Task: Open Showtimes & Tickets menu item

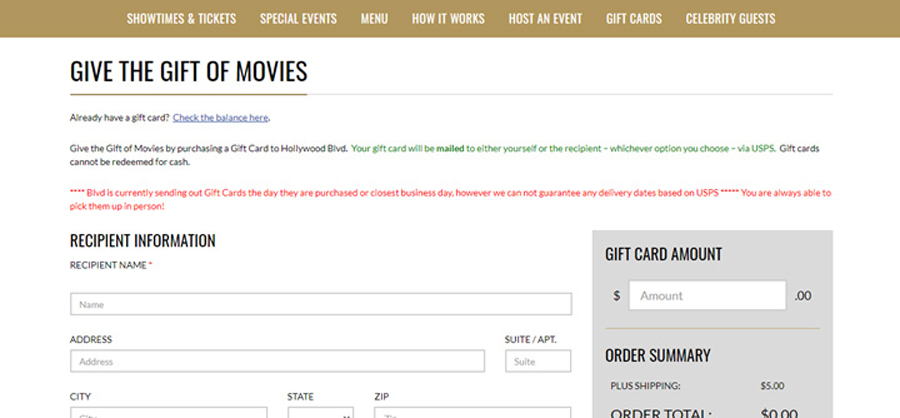Action: 181,18
